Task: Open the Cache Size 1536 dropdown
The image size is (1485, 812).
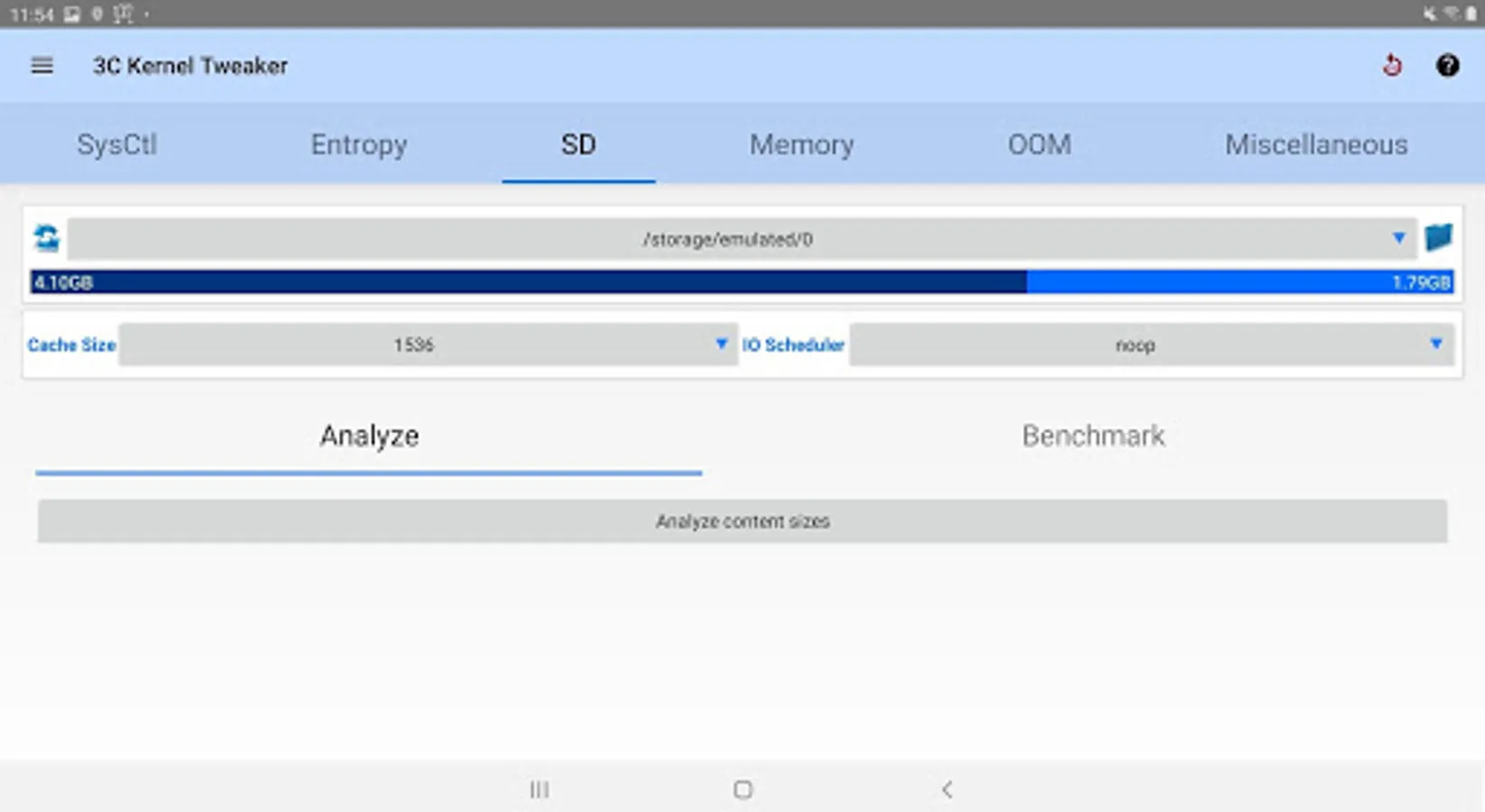Action: 429,345
